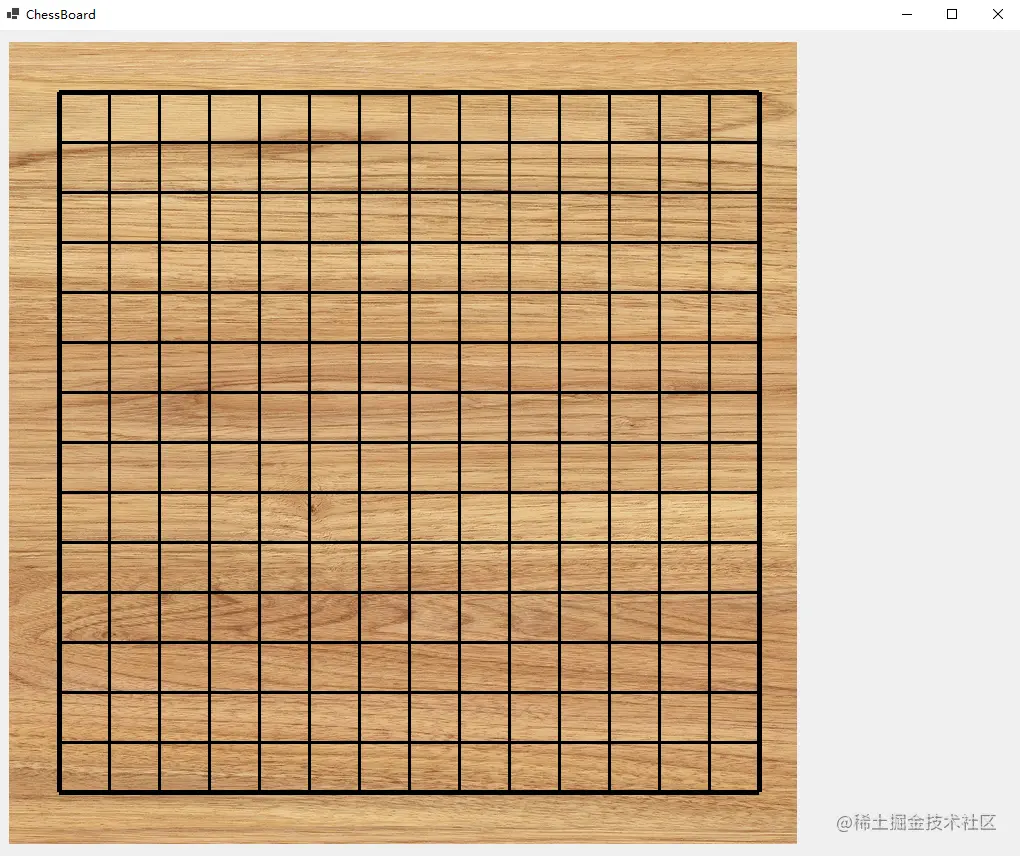
Task: Click the midpoint of the grid's top edge
Action: pos(410,92)
